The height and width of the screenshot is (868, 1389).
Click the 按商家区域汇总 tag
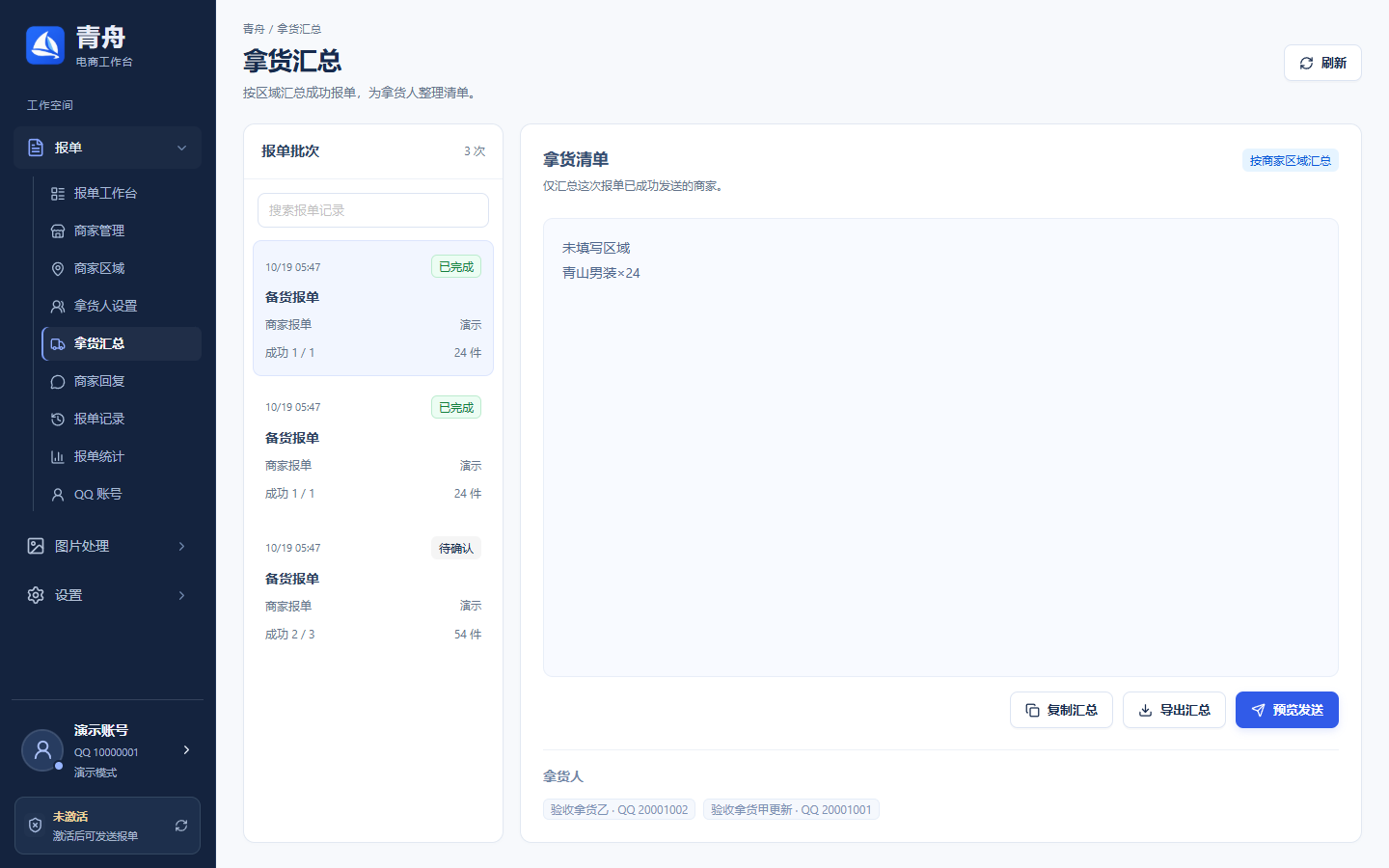click(x=1291, y=161)
